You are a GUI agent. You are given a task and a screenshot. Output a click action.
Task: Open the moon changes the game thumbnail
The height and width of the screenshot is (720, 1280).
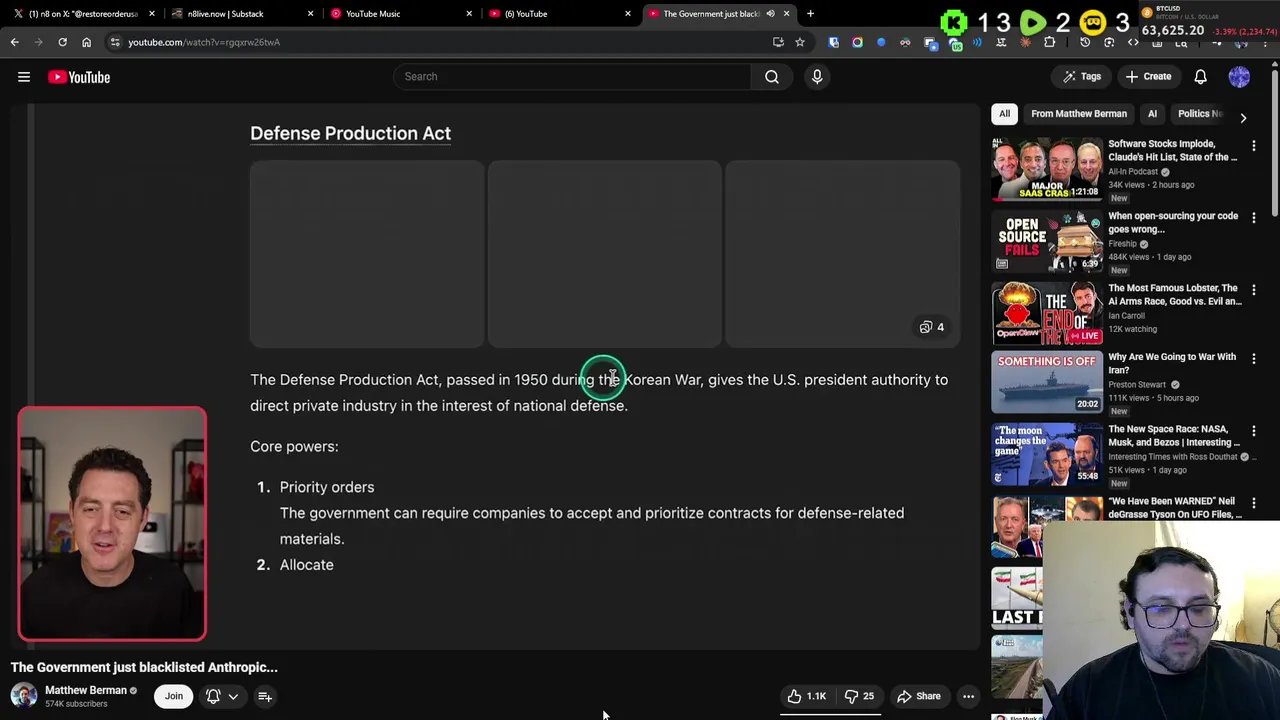1046,454
